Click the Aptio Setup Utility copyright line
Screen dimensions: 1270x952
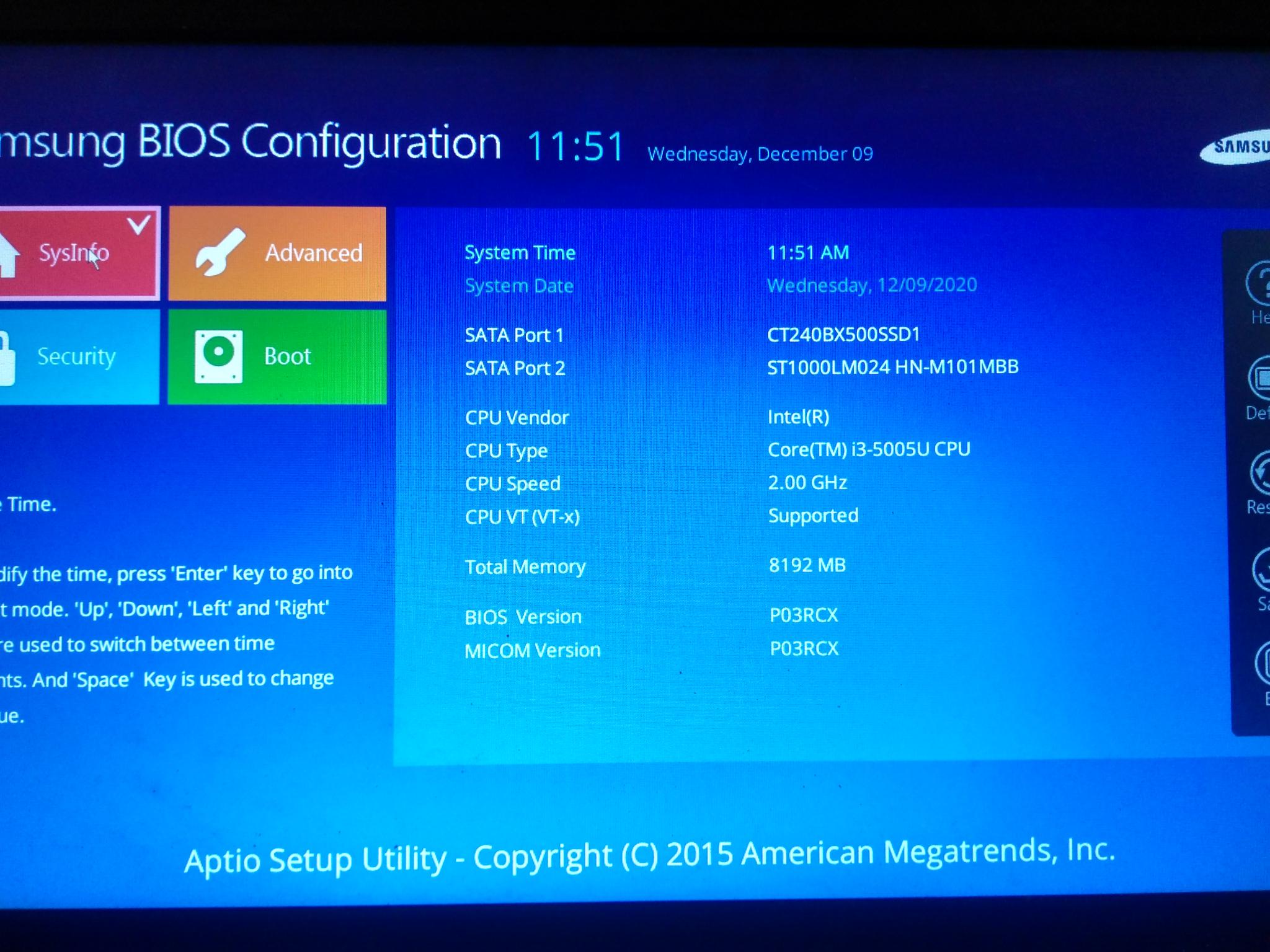pos(649,856)
